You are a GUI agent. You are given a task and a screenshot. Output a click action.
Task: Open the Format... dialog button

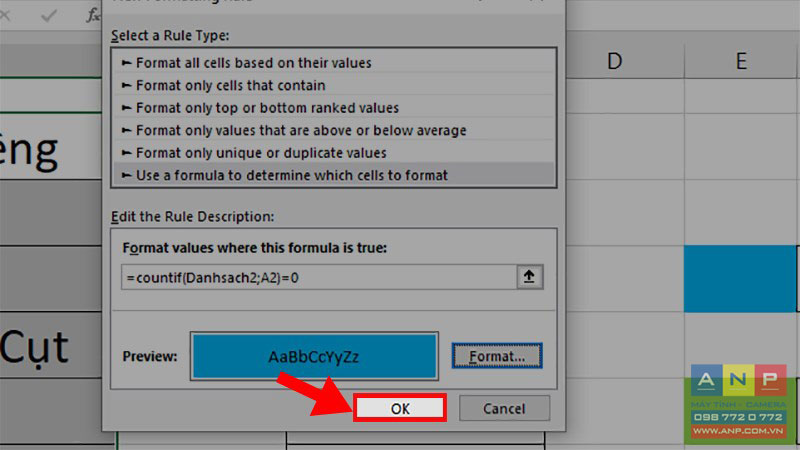click(497, 356)
